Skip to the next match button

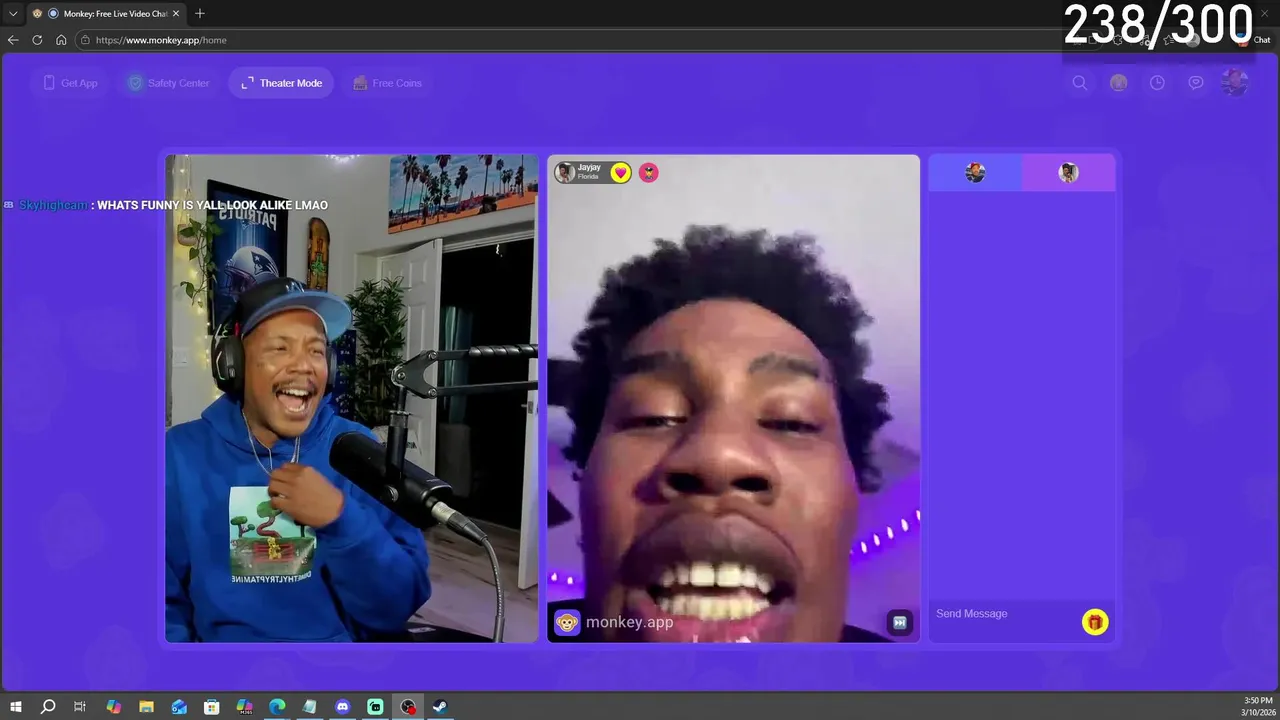tap(899, 622)
